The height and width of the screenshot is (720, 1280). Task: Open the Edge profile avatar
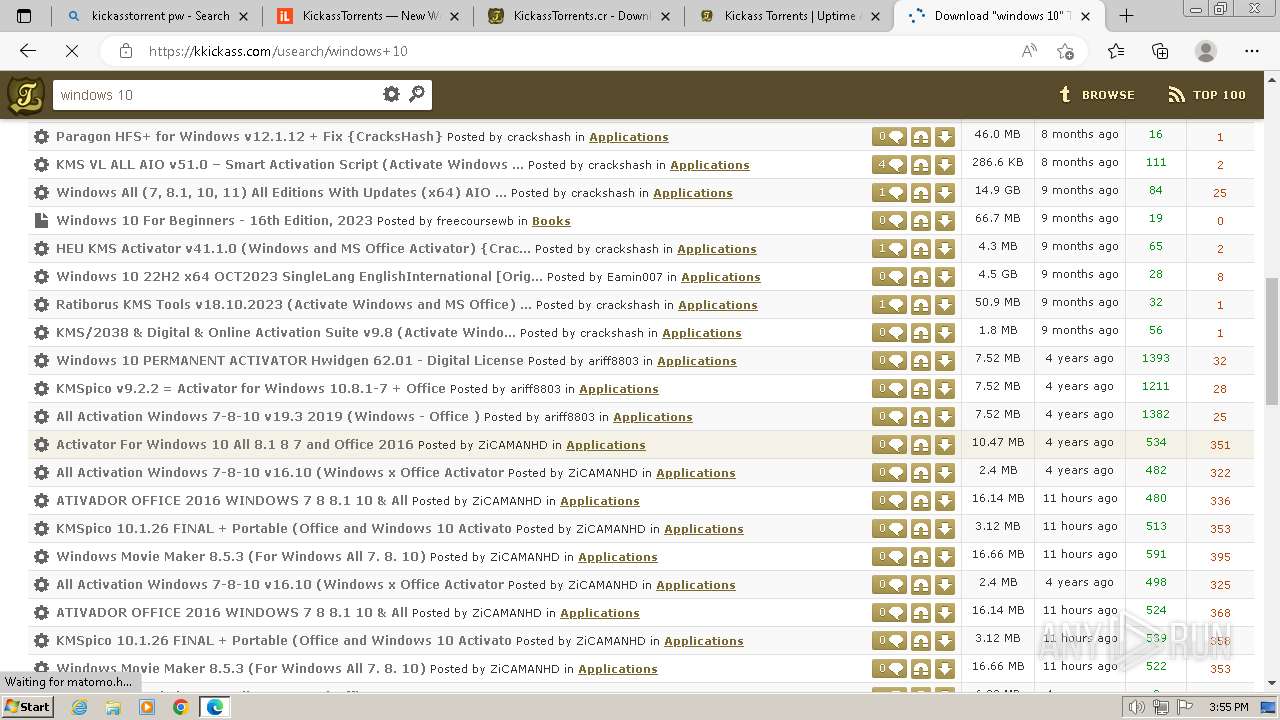(x=1206, y=51)
